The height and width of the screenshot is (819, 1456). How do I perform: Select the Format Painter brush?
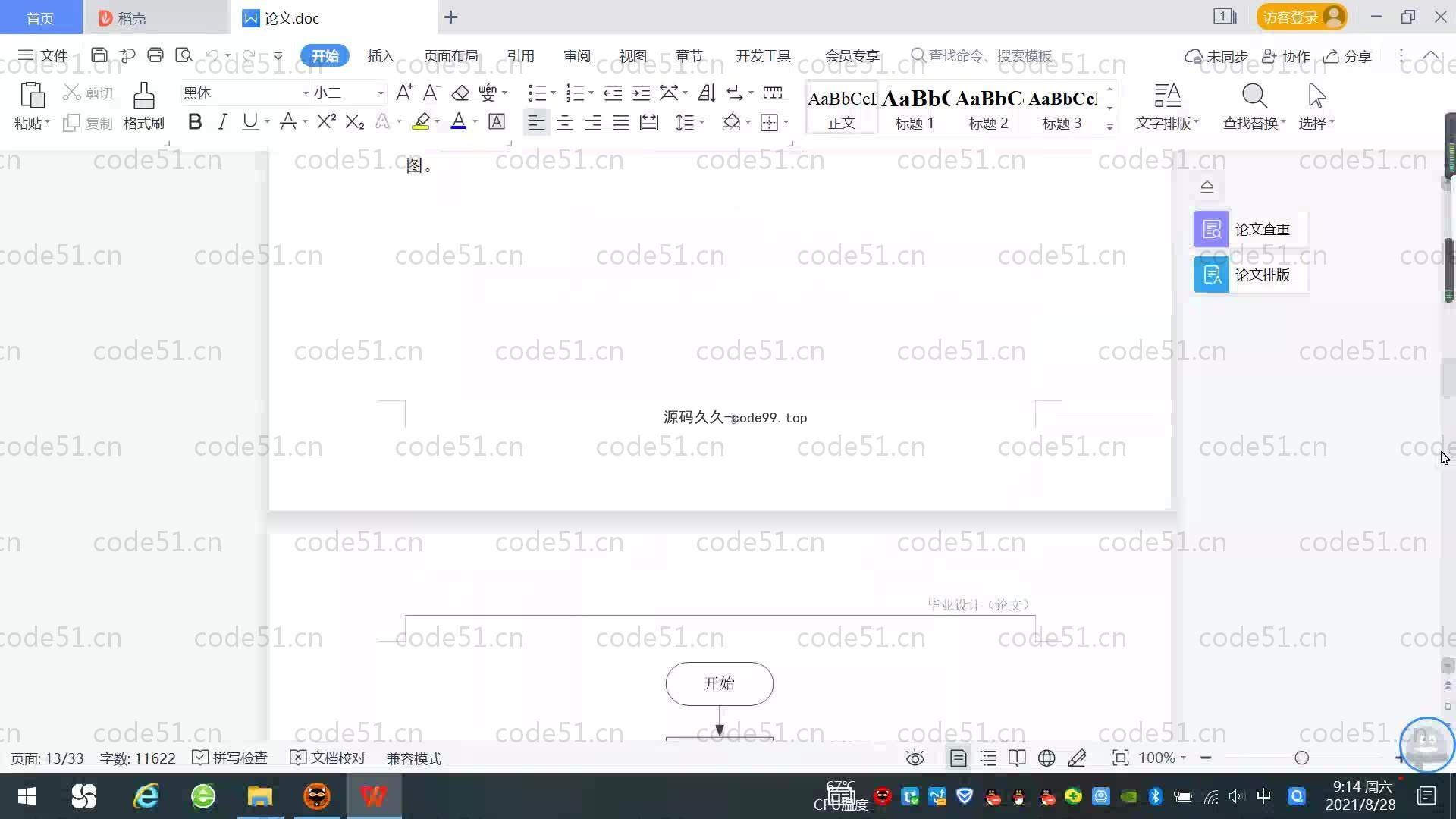click(143, 96)
